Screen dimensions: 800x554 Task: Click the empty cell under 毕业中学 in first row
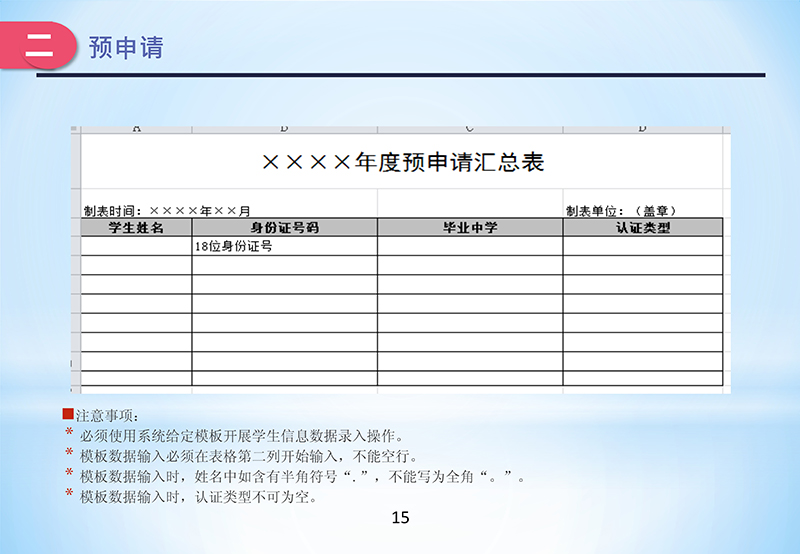pos(470,246)
